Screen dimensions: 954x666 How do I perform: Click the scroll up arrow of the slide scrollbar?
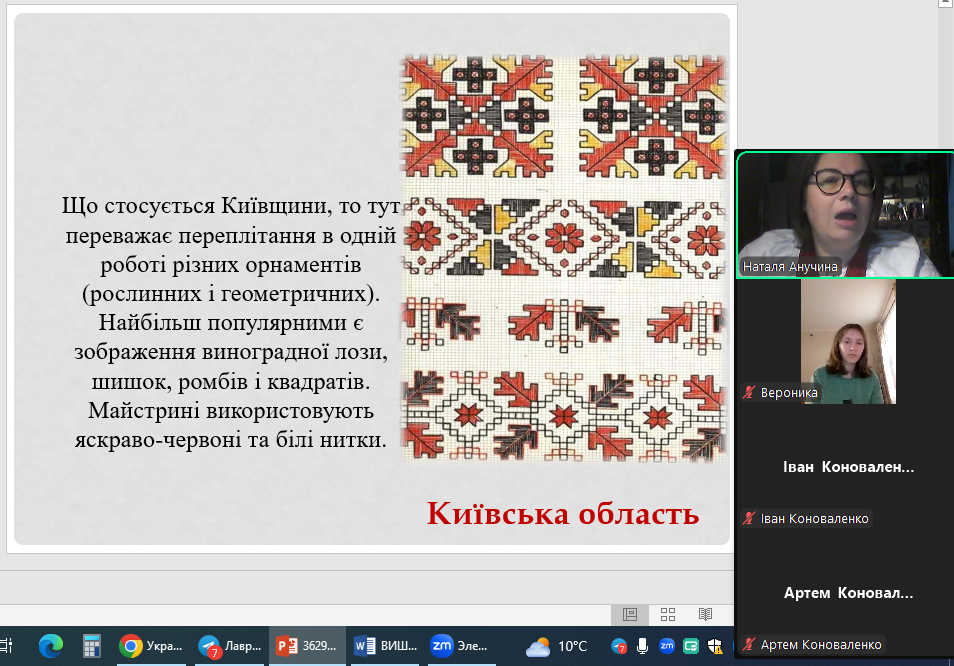944,5
